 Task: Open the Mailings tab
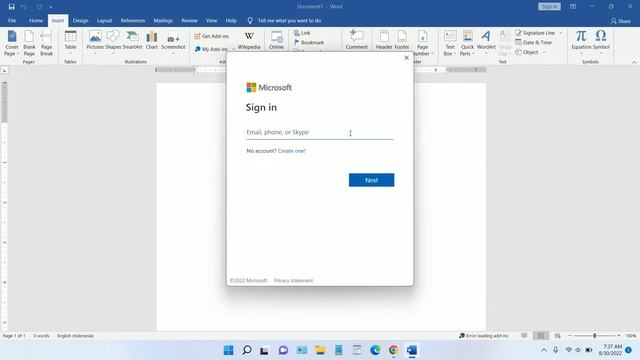(x=163, y=20)
